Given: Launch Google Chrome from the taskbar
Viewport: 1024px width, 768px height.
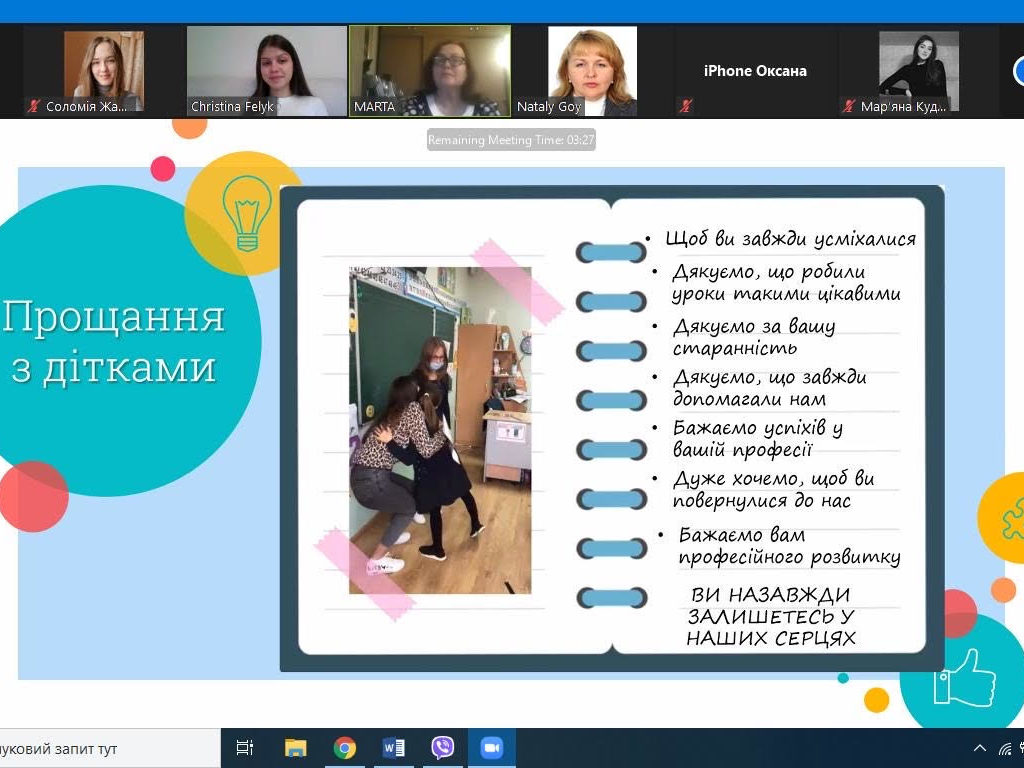Looking at the screenshot, I should click(x=345, y=748).
